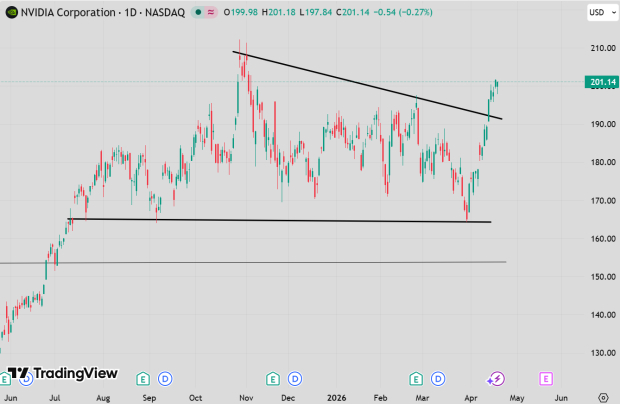Click the 150.00 price axis label

click(x=603, y=277)
